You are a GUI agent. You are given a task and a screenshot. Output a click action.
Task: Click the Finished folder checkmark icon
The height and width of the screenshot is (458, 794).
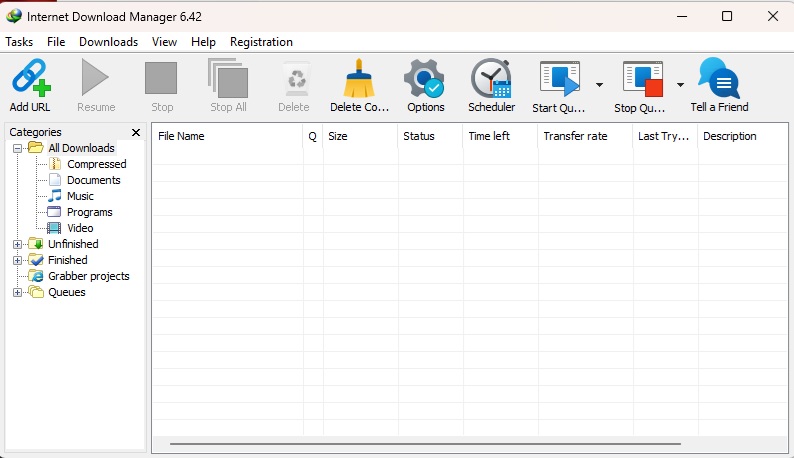(36, 260)
